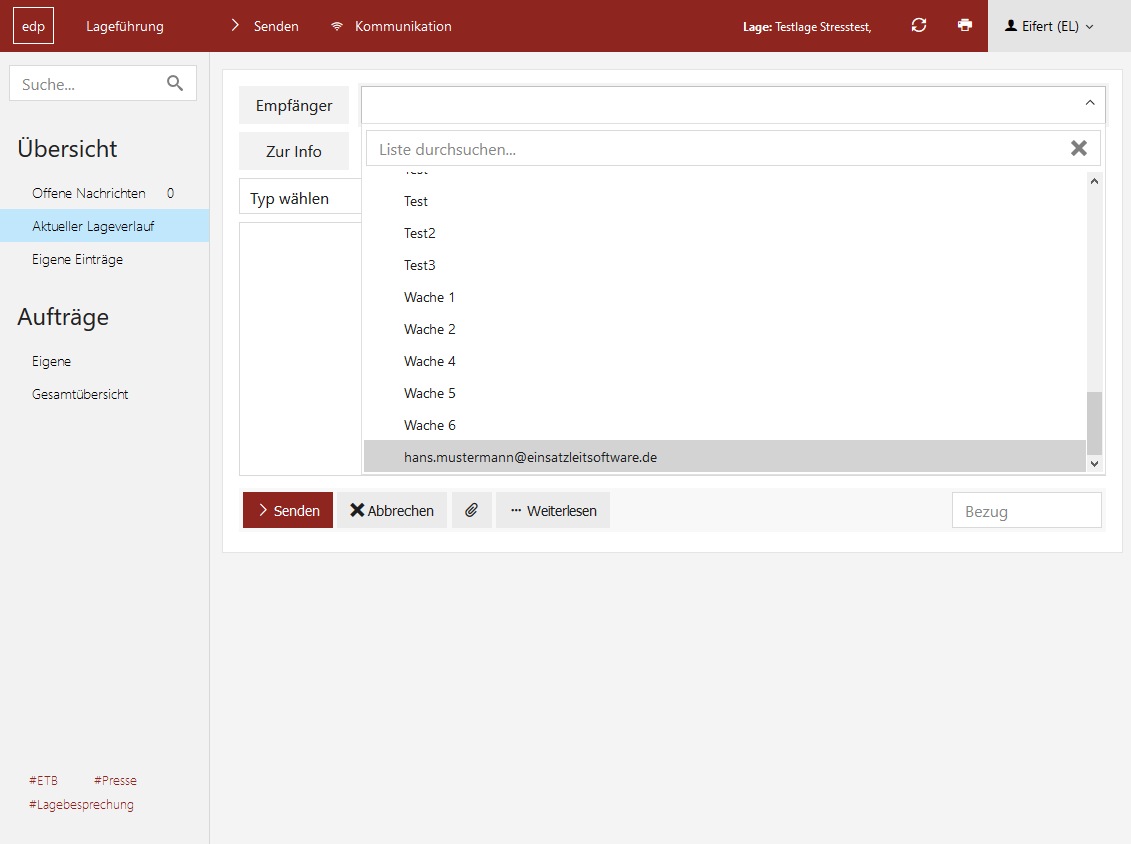This screenshot has height=844, width=1131.
Task: Click the list scrollbar down arrow
Action: coord(1094,464)
